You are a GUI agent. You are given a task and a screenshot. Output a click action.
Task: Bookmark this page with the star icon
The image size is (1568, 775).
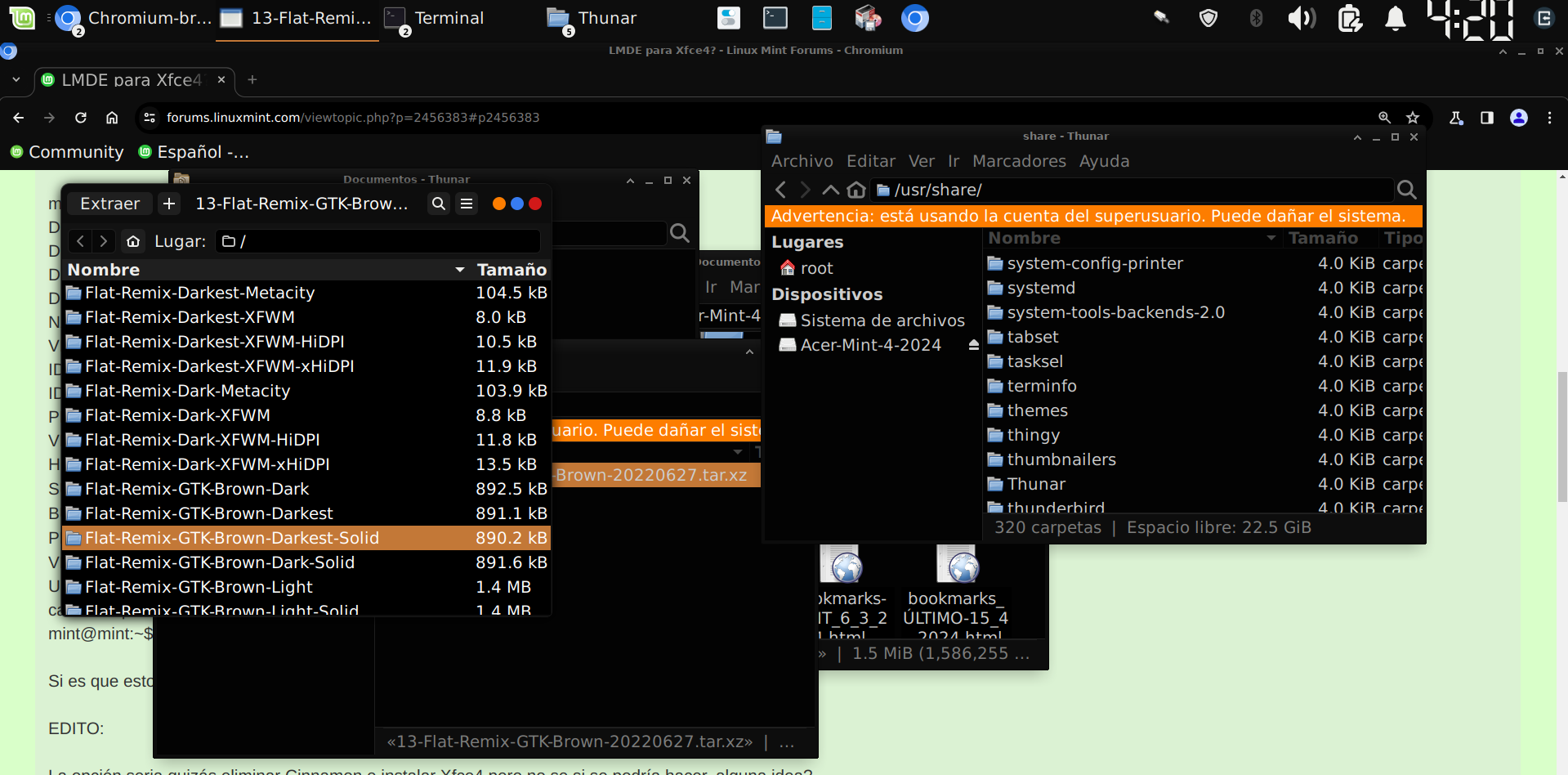(x=1413, y=118)
